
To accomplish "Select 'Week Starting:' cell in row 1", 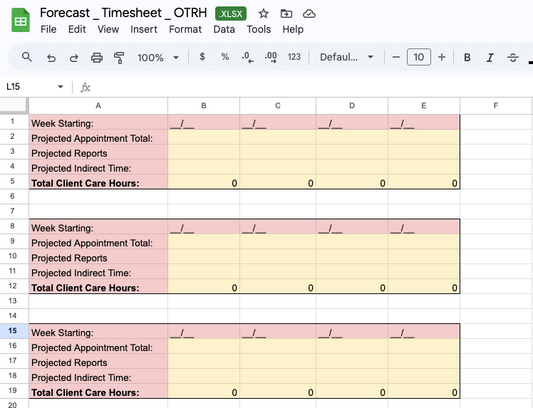I will pyautogui.click(x=98, y=123).
